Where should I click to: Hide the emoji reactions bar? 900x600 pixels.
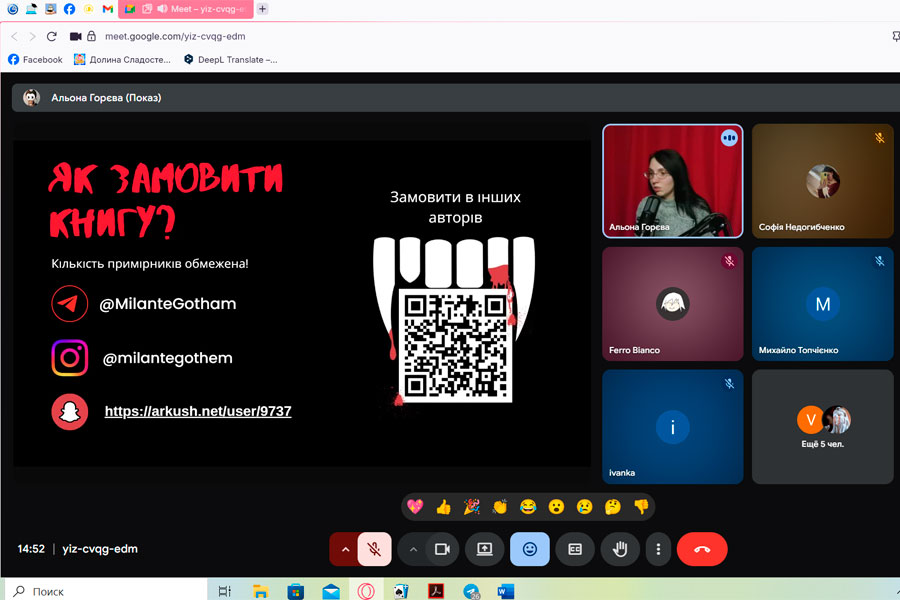[530, 549]
